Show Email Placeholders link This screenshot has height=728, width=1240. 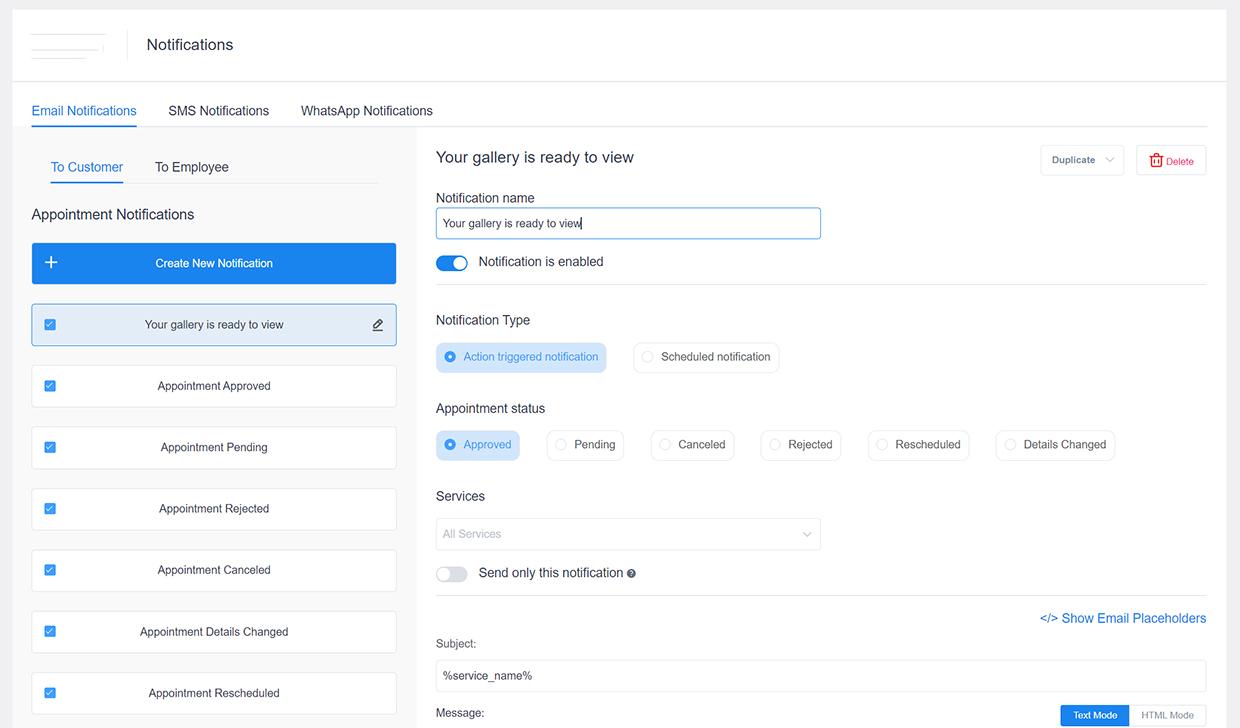(x=1123, y=618)
